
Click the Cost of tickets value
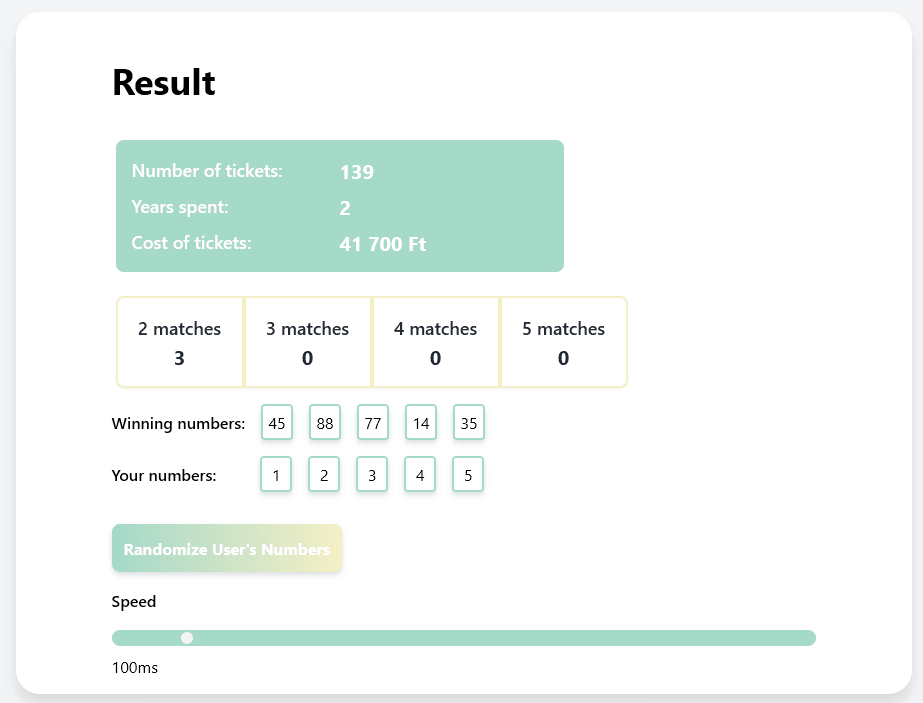point(383,243)
